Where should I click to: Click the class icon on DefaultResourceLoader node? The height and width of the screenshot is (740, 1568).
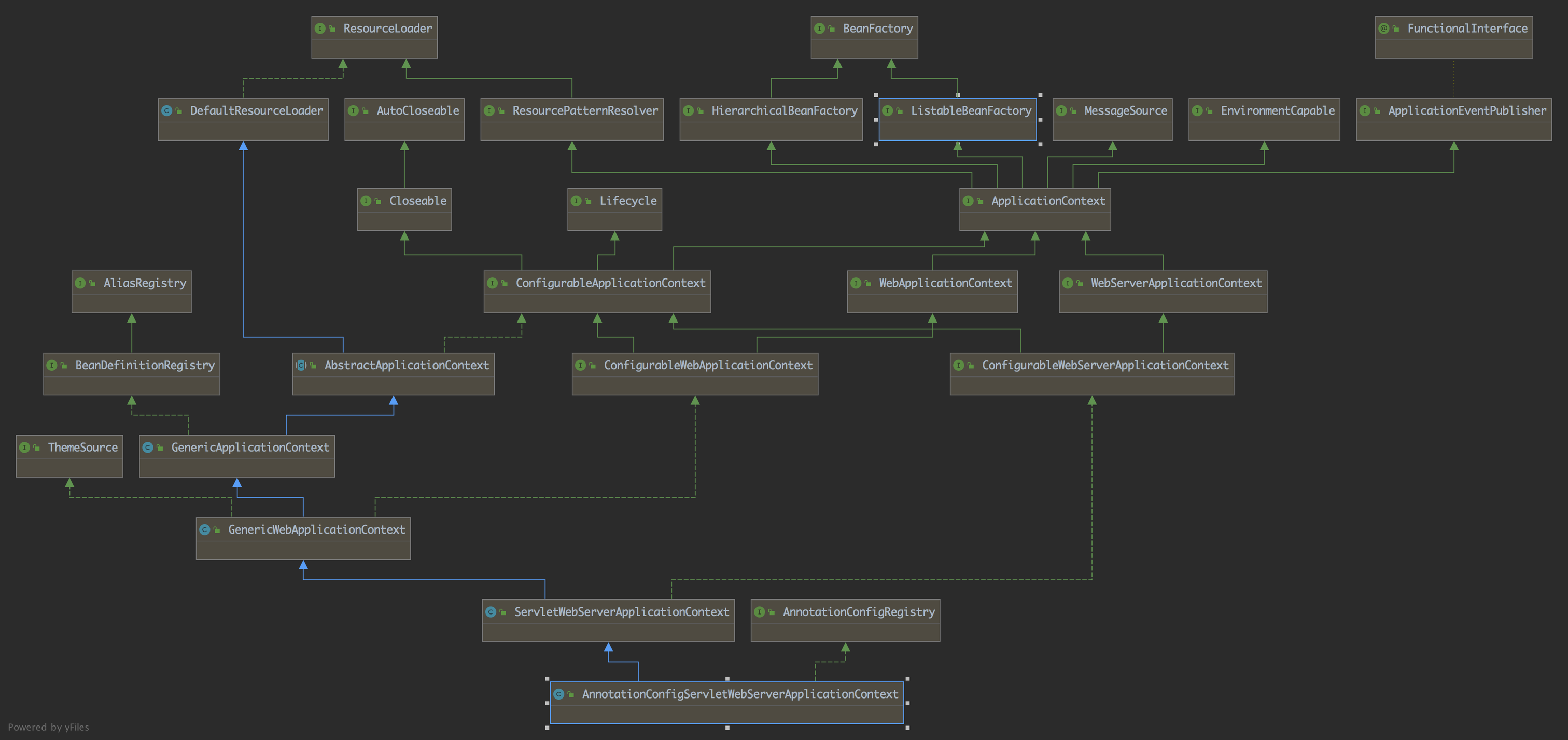pos(166,111)
